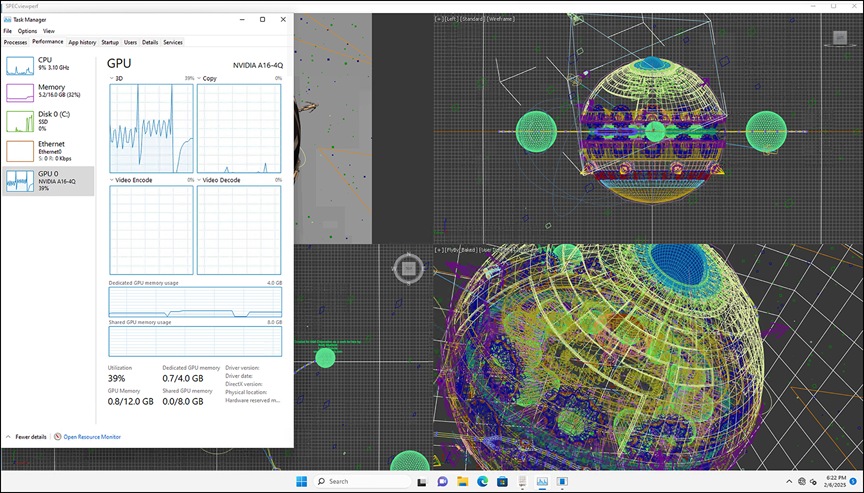Click the [Left] viewport view label
864x493 pixels.
click(x=452, y=19)
